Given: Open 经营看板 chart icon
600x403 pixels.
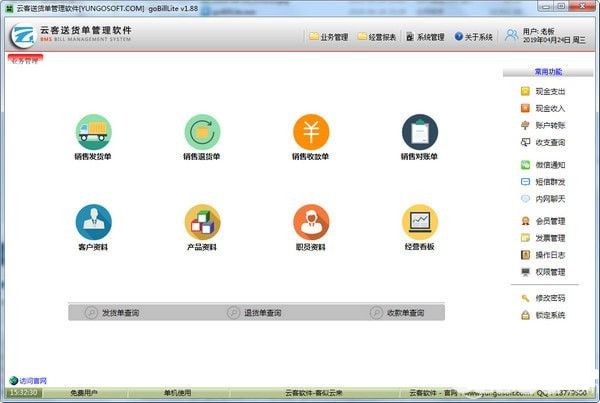Looking at the screenshot, I should (420, 222).
